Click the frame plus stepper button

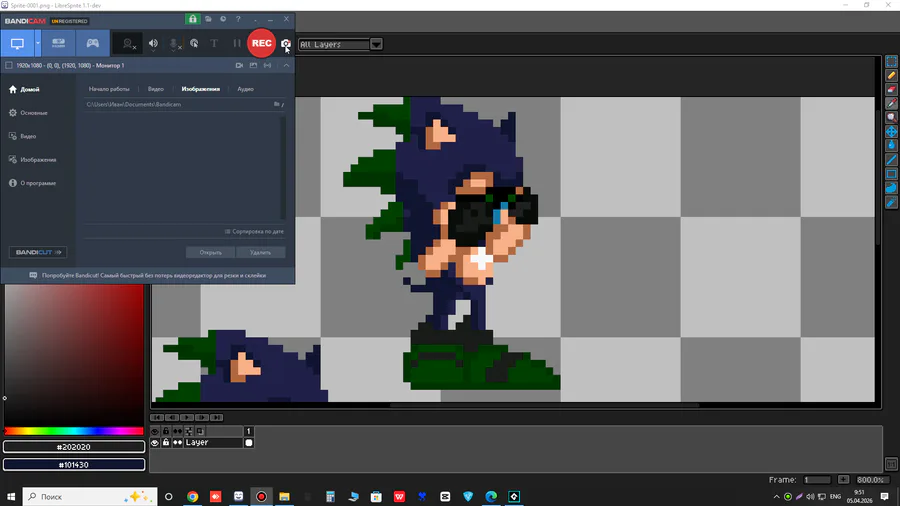pyautogui.click(x=843, y=480)
